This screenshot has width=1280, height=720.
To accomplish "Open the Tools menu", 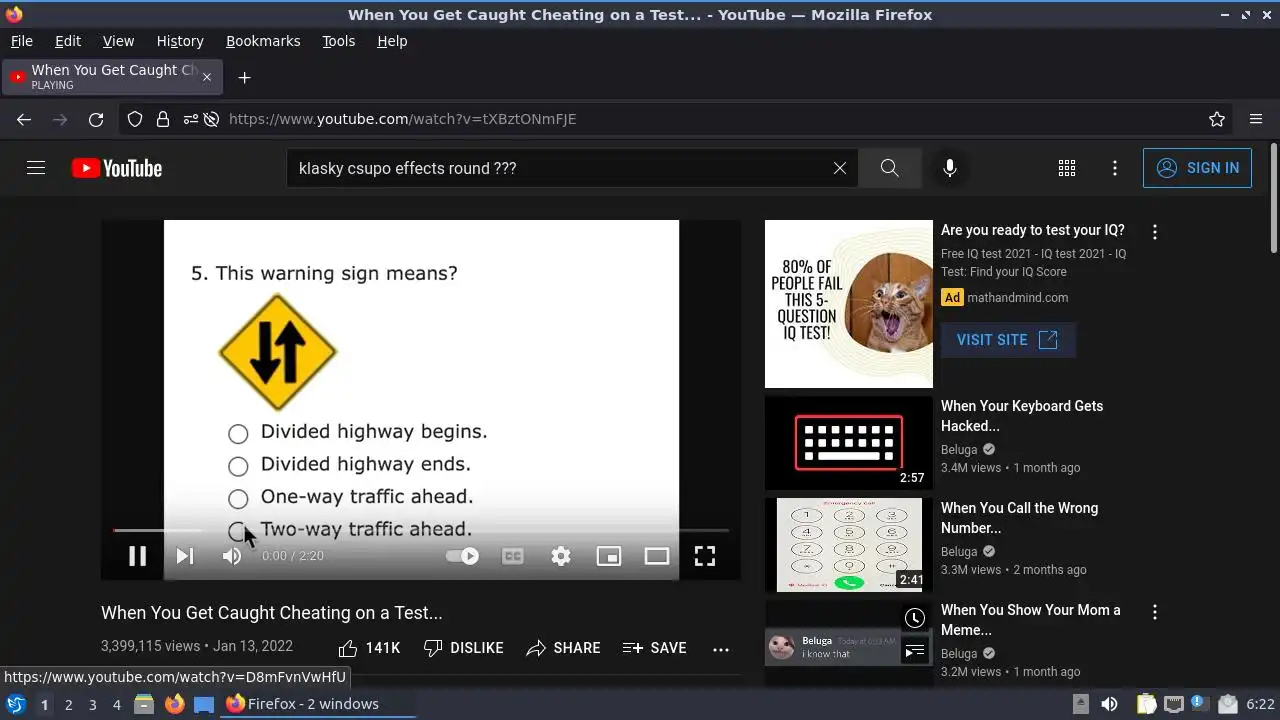I will tap(338, 41).
